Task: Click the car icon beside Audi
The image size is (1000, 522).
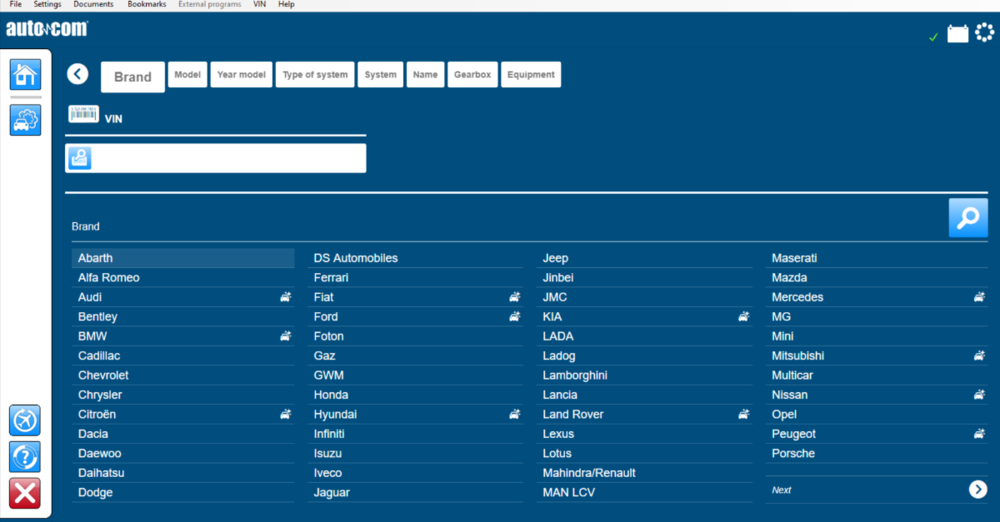Action: tap(286, 297)
